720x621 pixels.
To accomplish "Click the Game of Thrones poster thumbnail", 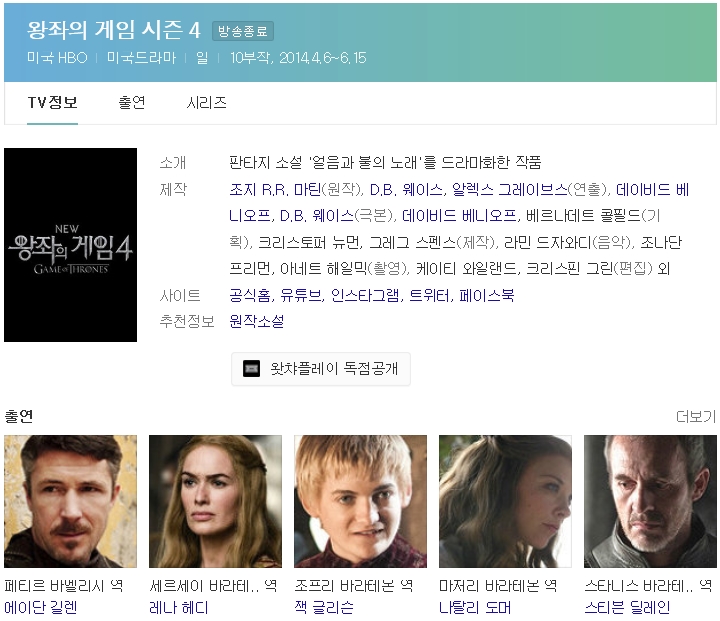I will tap(70, 245).
